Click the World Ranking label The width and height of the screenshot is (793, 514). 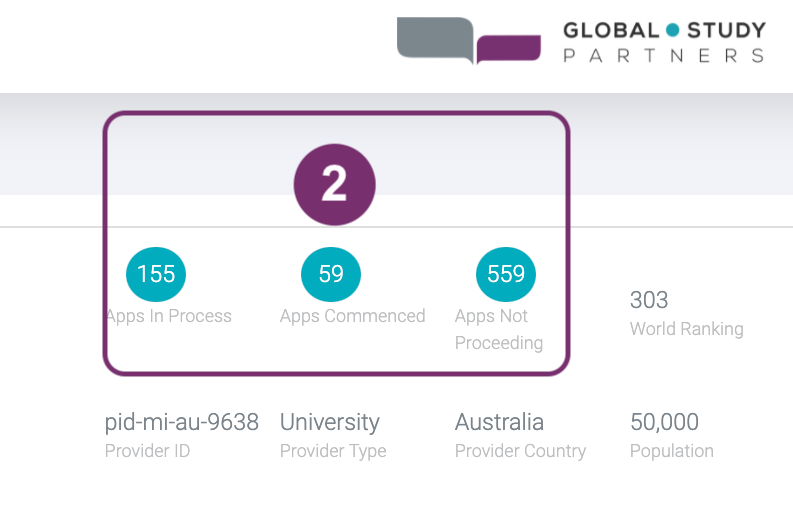pos(686,328)
